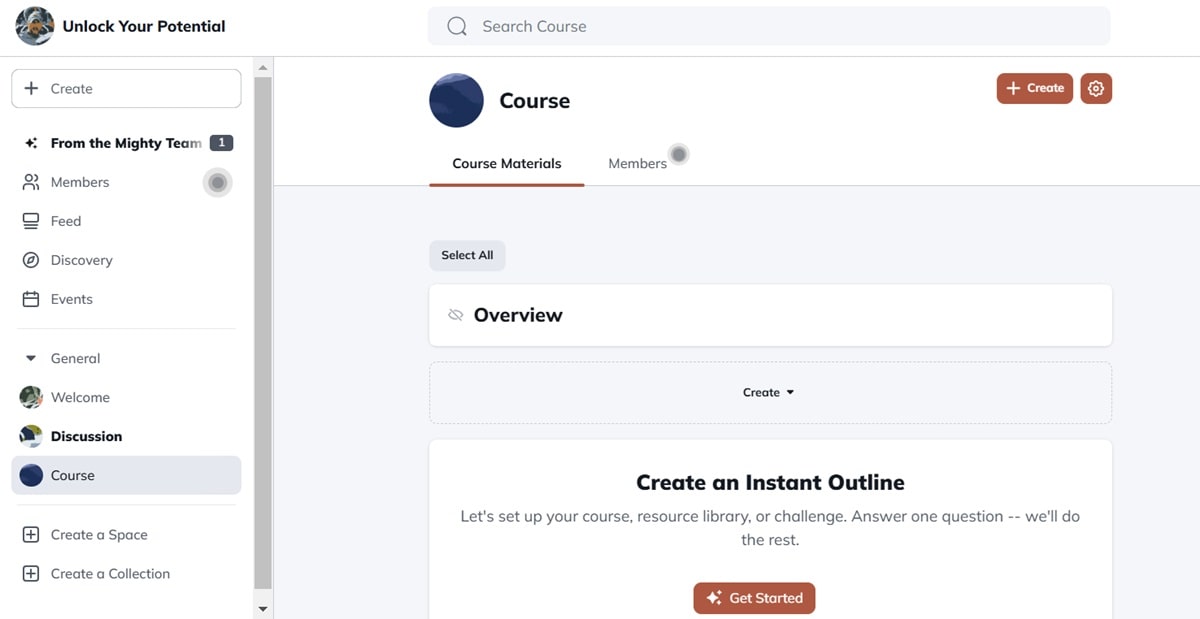This screenshot has height=619, width=1200.
Task: Expand the Create dropdown under Overview
Action: click(768, 393)
